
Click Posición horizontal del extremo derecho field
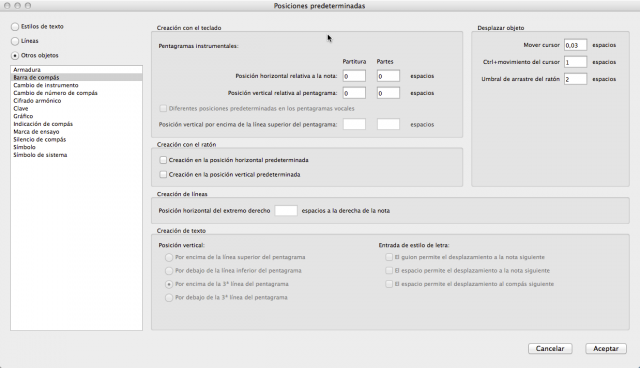click(x=286, y=211)
